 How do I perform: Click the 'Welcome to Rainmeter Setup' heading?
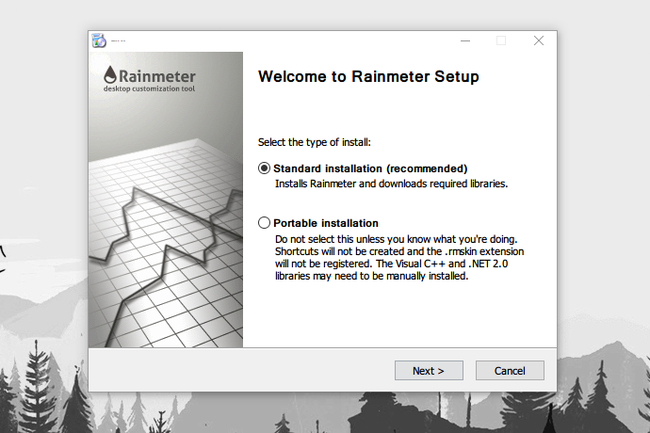click(x=369, y=77)
